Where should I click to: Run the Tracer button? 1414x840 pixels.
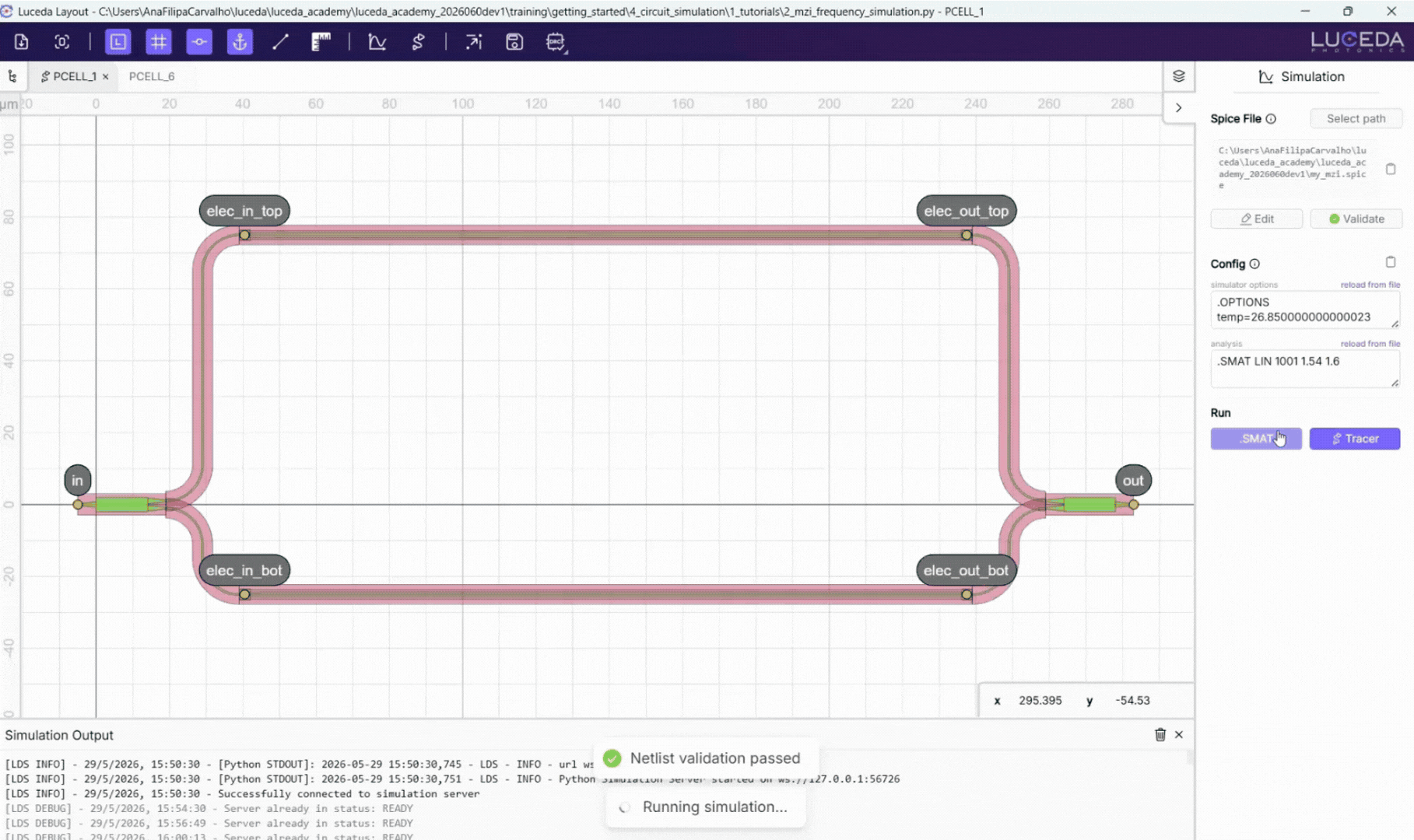click(x=1354, y=439)
